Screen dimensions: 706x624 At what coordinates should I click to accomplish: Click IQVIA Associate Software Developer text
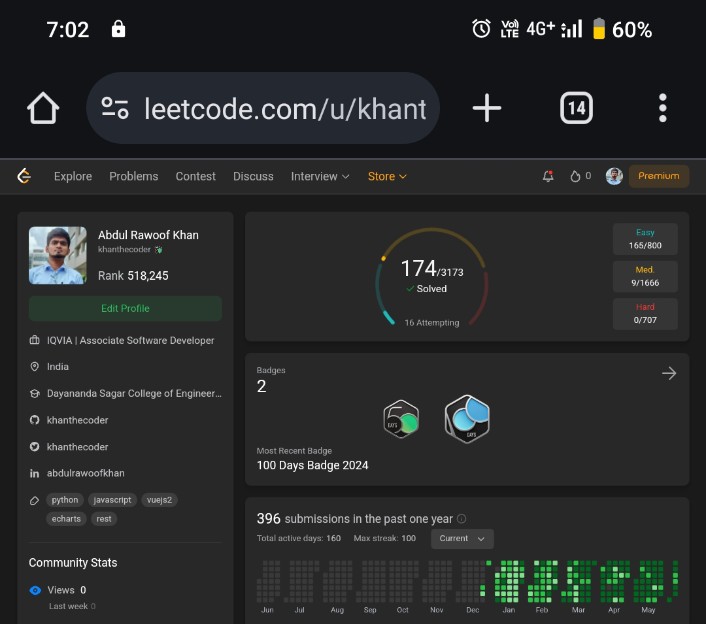131,340
